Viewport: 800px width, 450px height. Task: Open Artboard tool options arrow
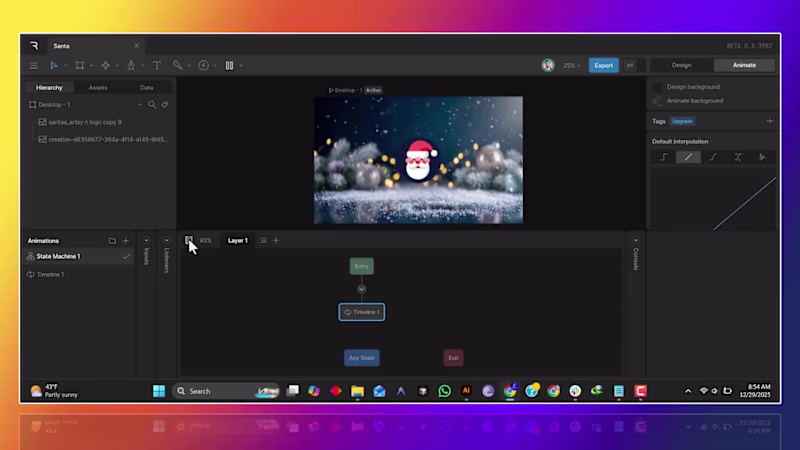91,66
